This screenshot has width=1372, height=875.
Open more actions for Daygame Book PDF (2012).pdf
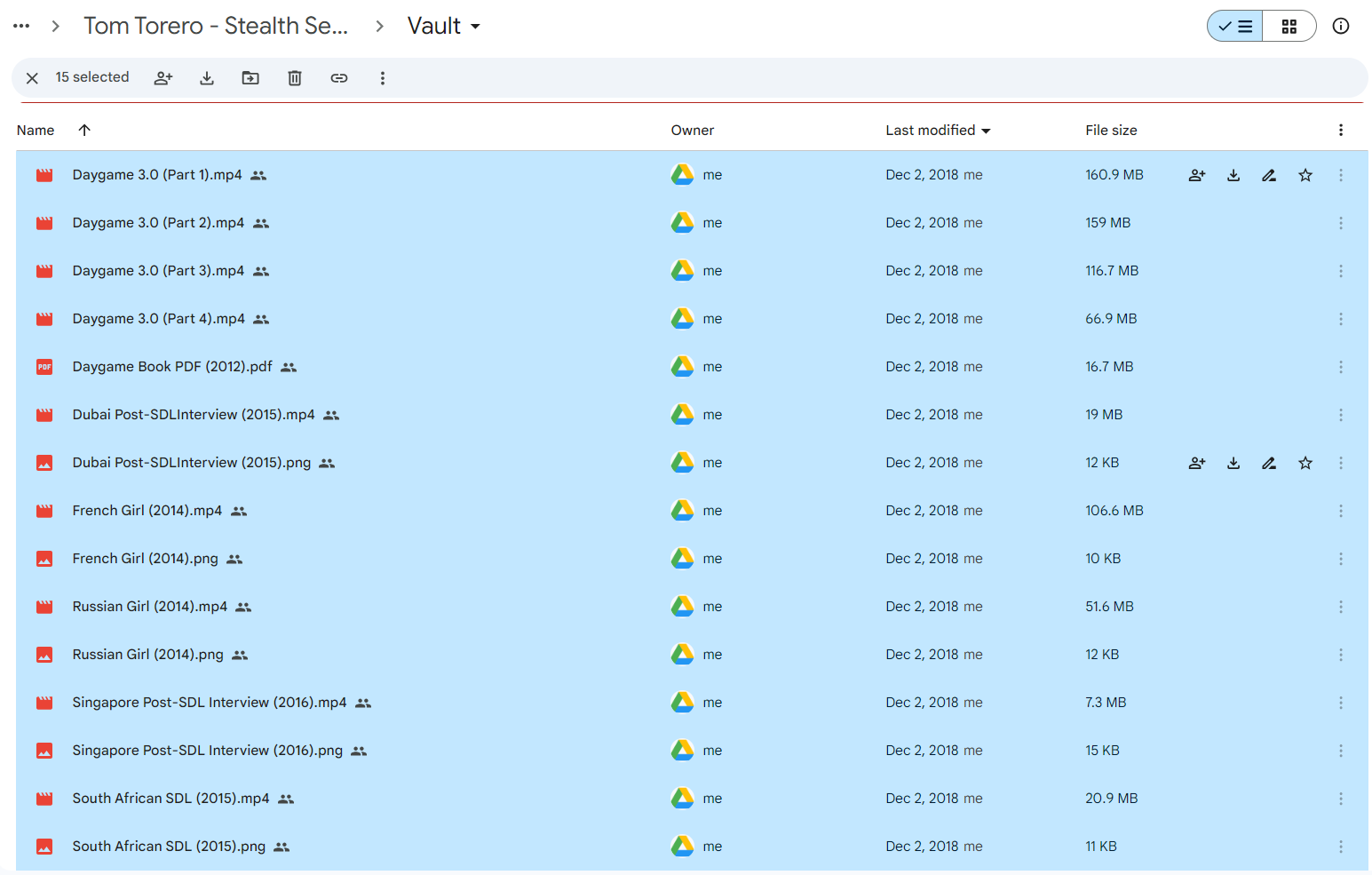coord(1341,367)
